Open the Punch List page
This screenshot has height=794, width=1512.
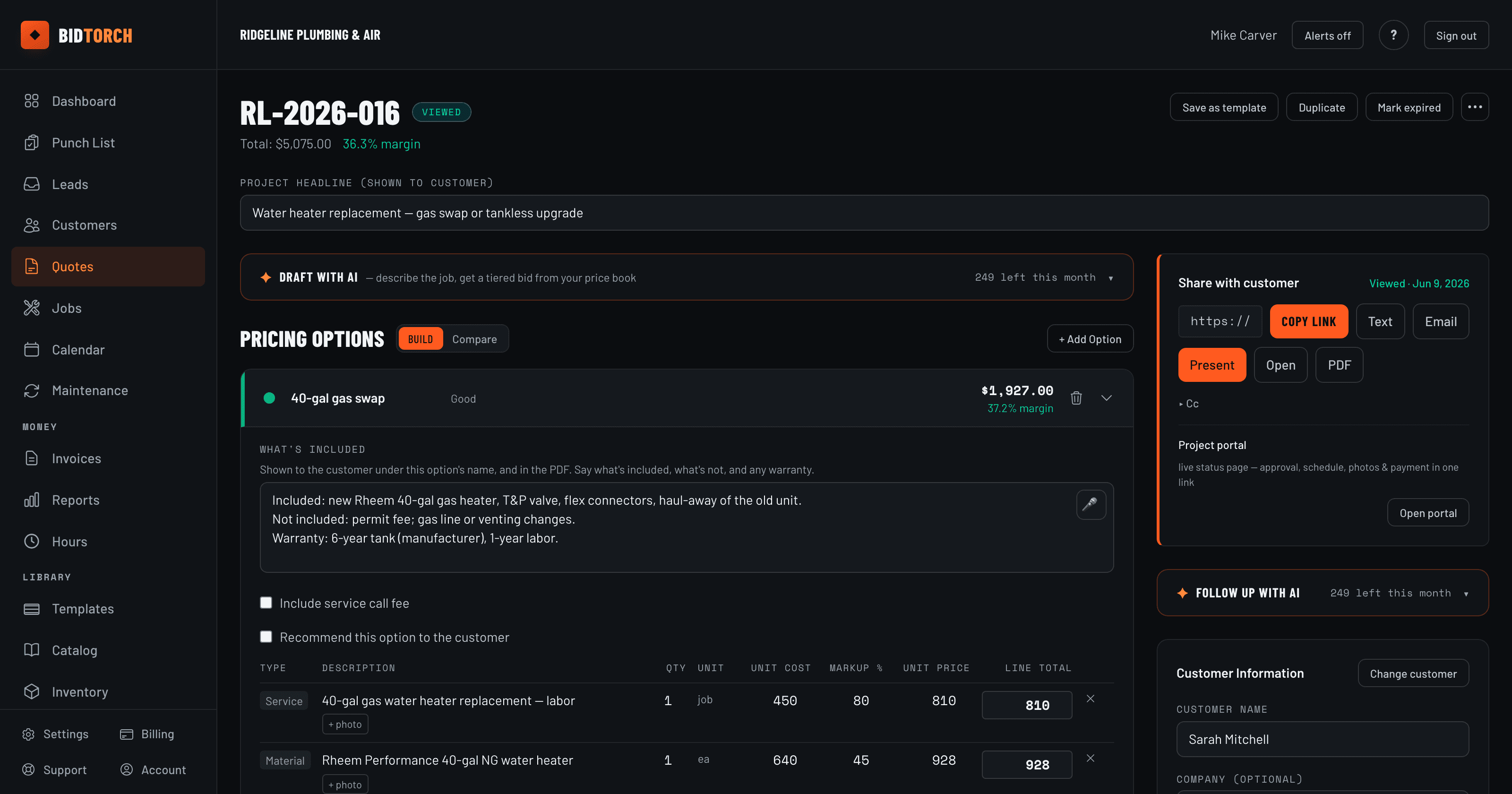pyautogui.click(x=108, y=143)
